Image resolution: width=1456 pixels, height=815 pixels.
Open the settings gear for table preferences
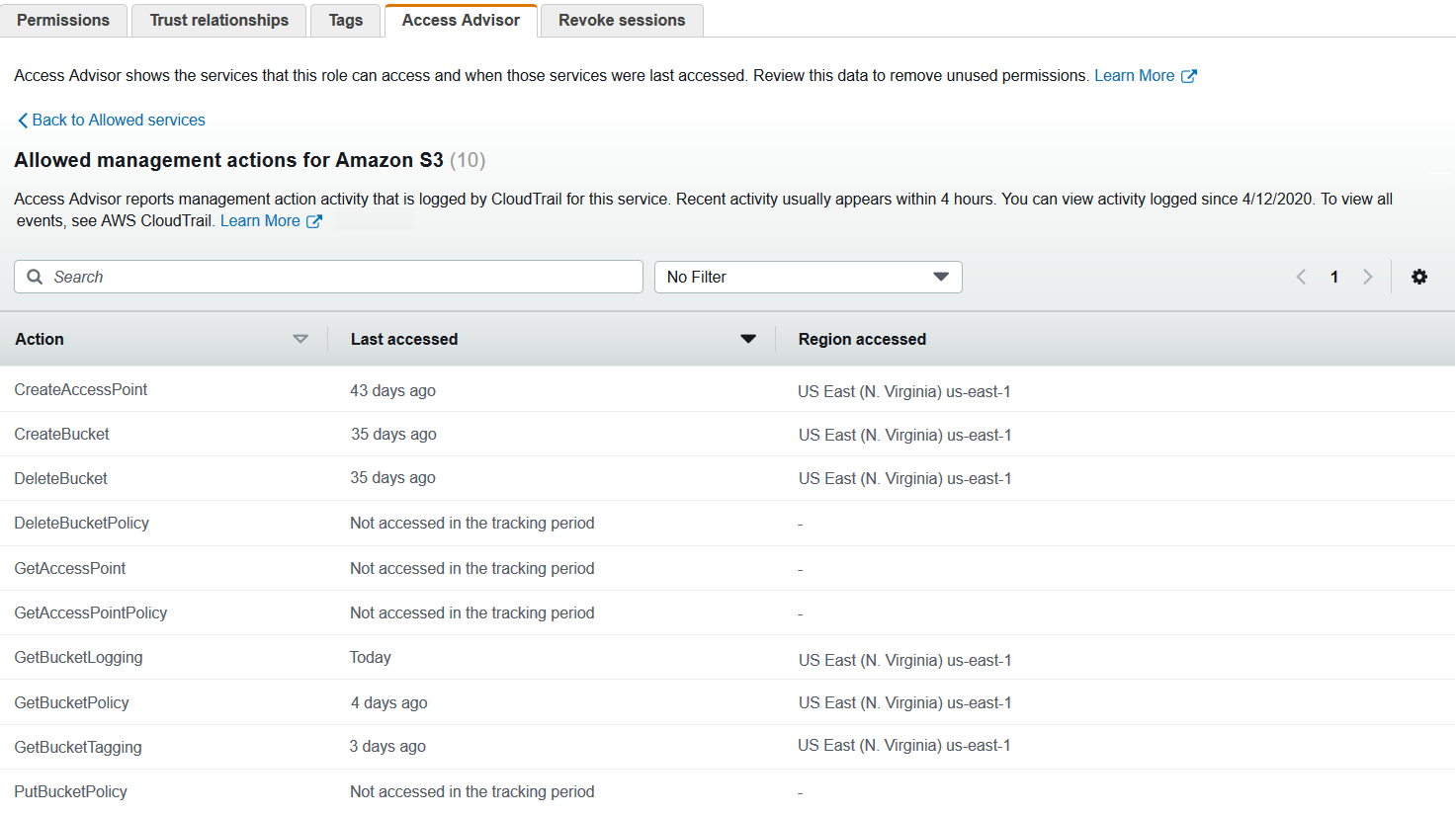1419,277
